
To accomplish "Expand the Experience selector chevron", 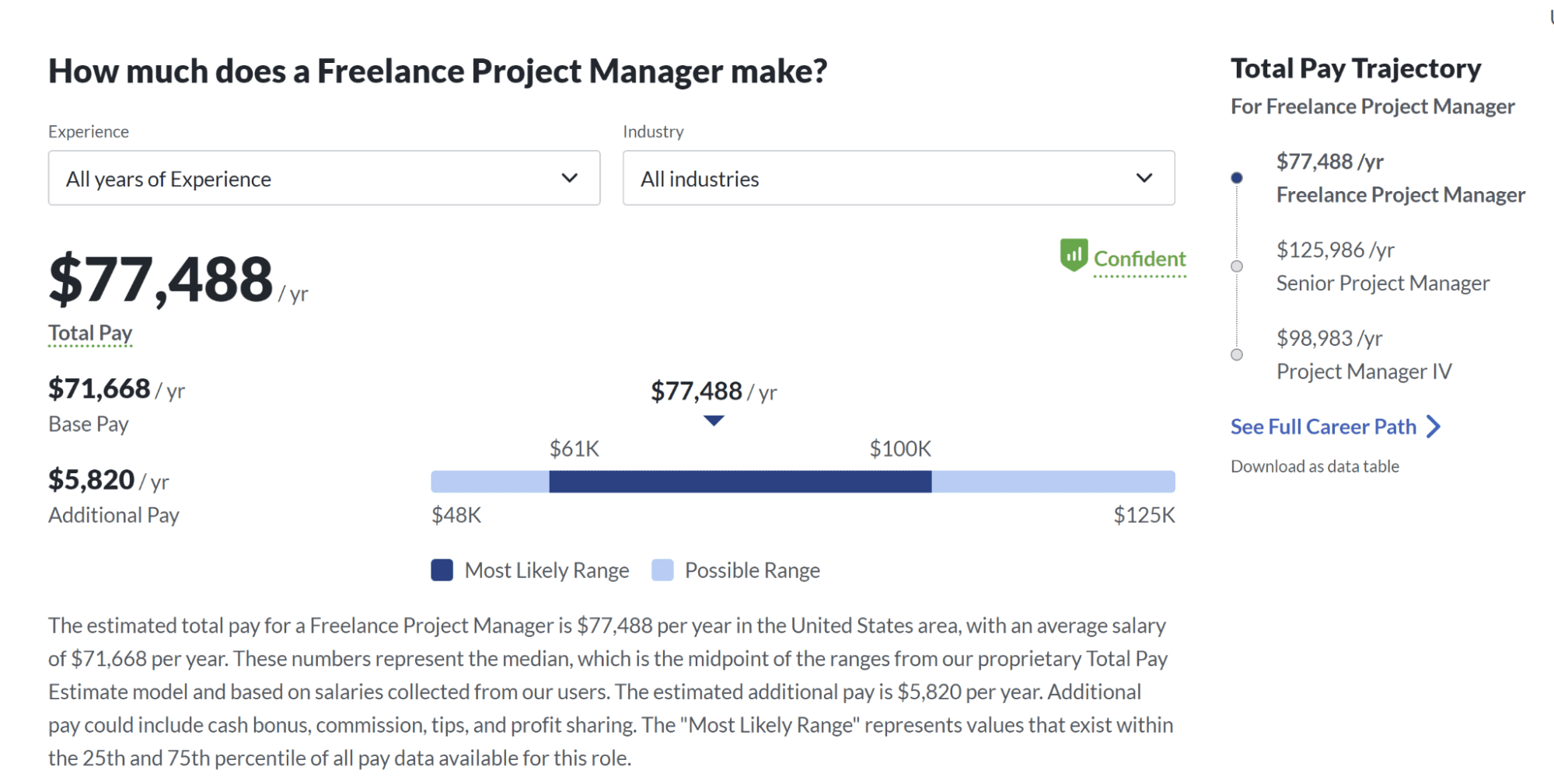I will pos(570,178).
